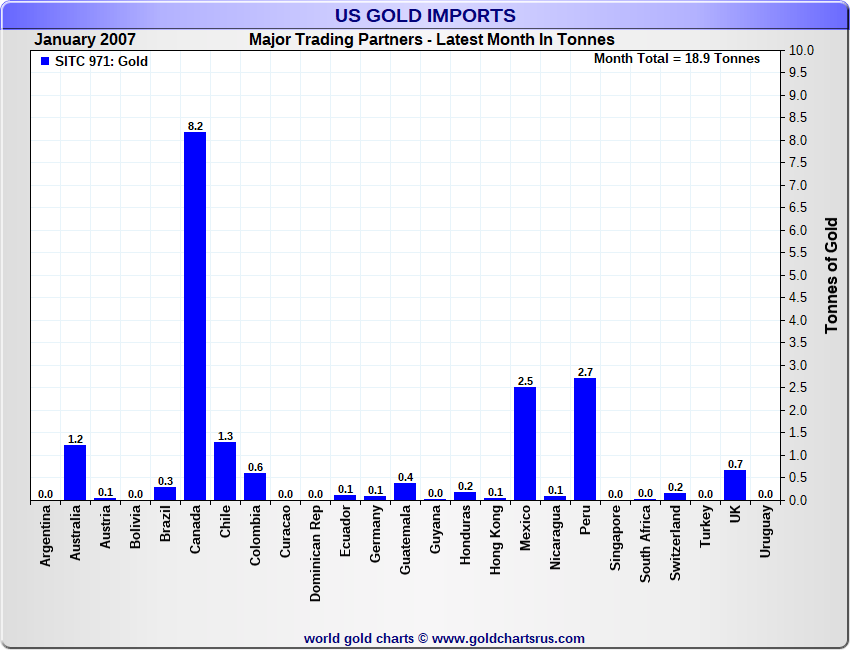Select the Colombia bar at 0.6

[x=255, y=487]
